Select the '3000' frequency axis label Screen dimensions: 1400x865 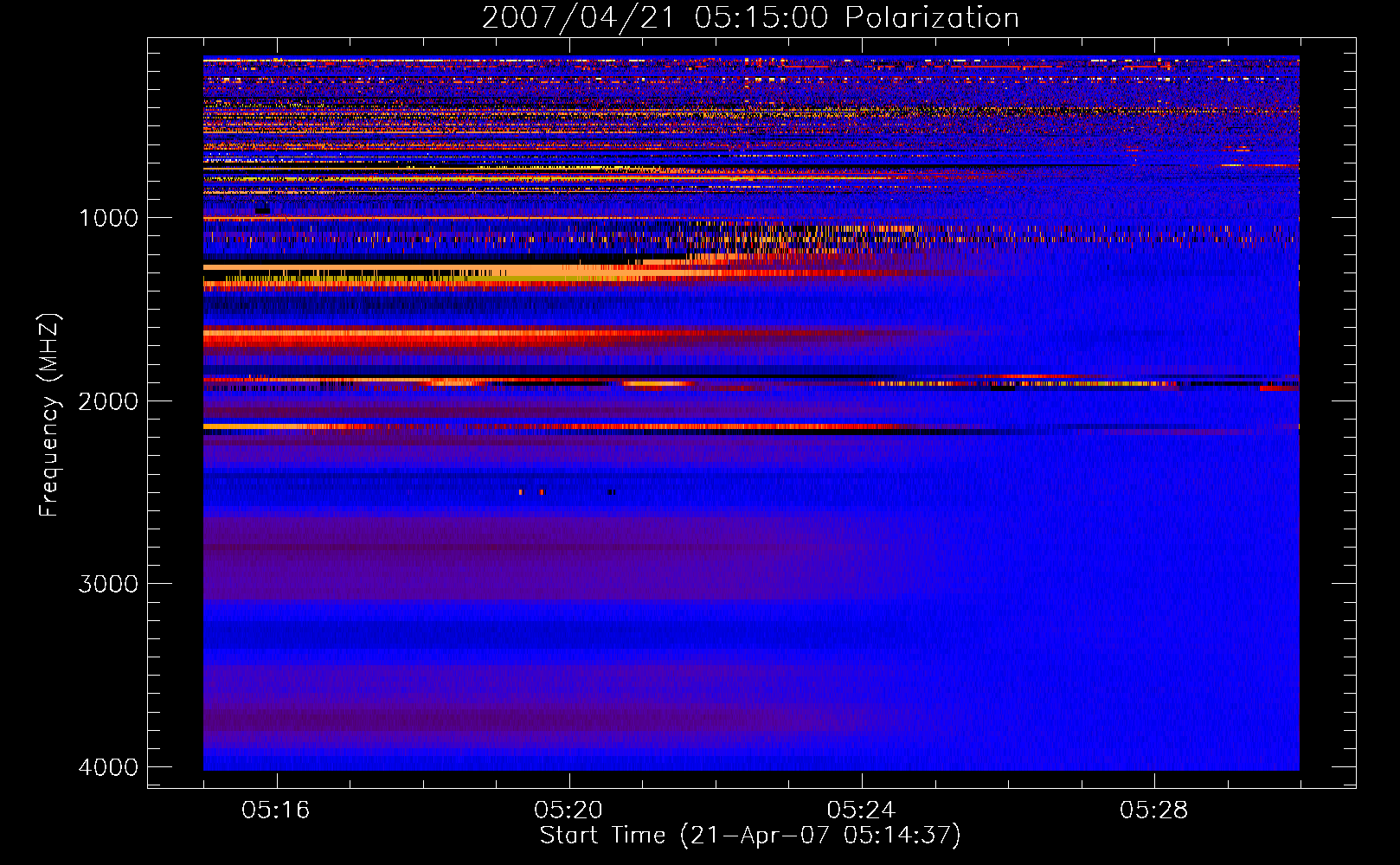pos(108,584)
